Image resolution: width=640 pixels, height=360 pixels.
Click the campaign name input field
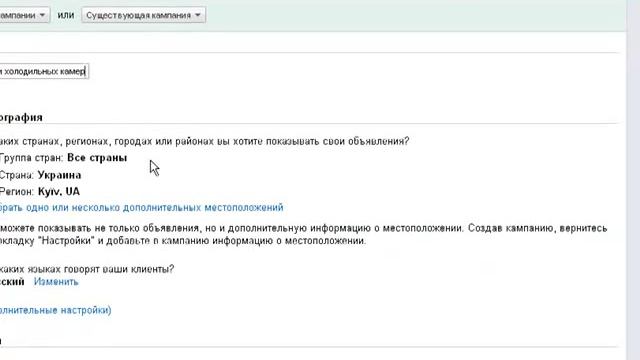pyautogui.click(x=44, y=71)
